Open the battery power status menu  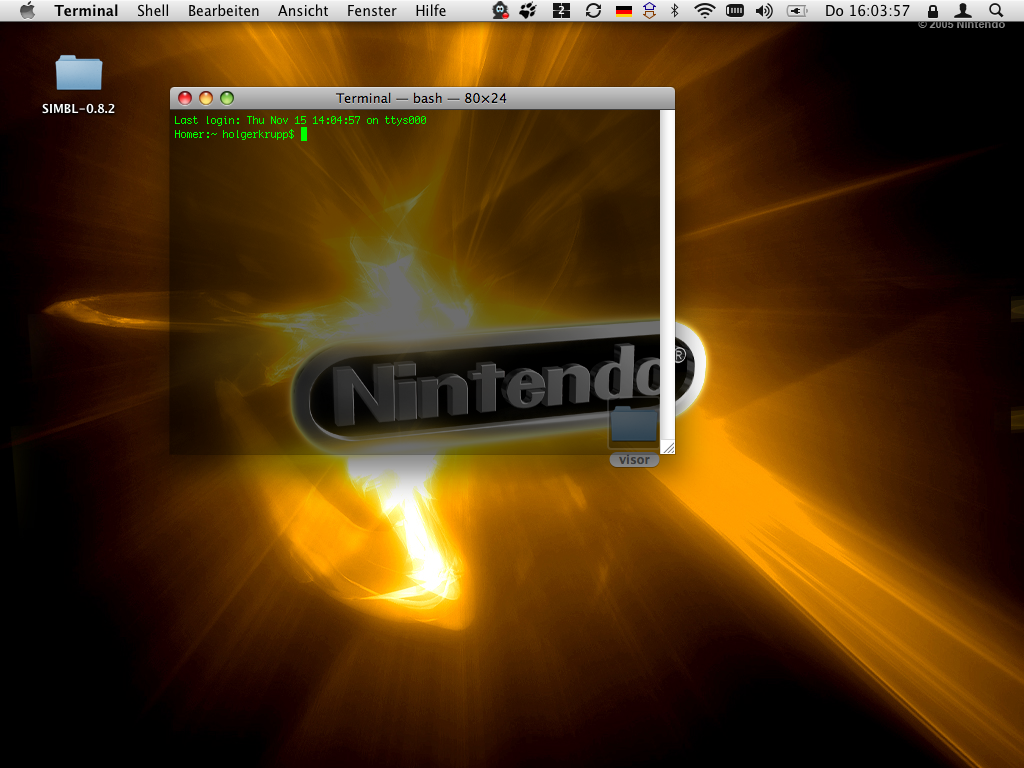[x=797, y=10]
